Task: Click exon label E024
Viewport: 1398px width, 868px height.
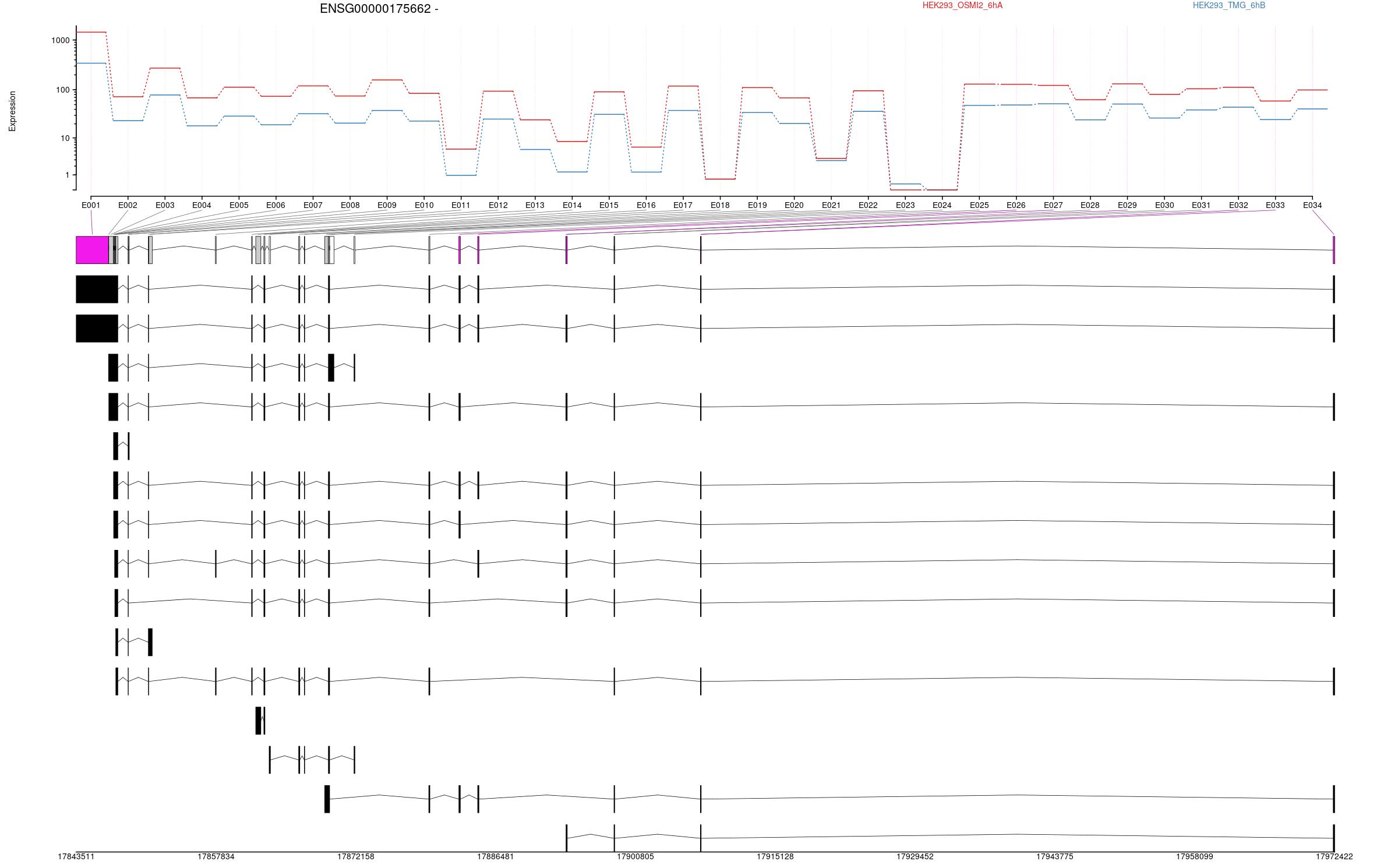Action: pos(942,205)
